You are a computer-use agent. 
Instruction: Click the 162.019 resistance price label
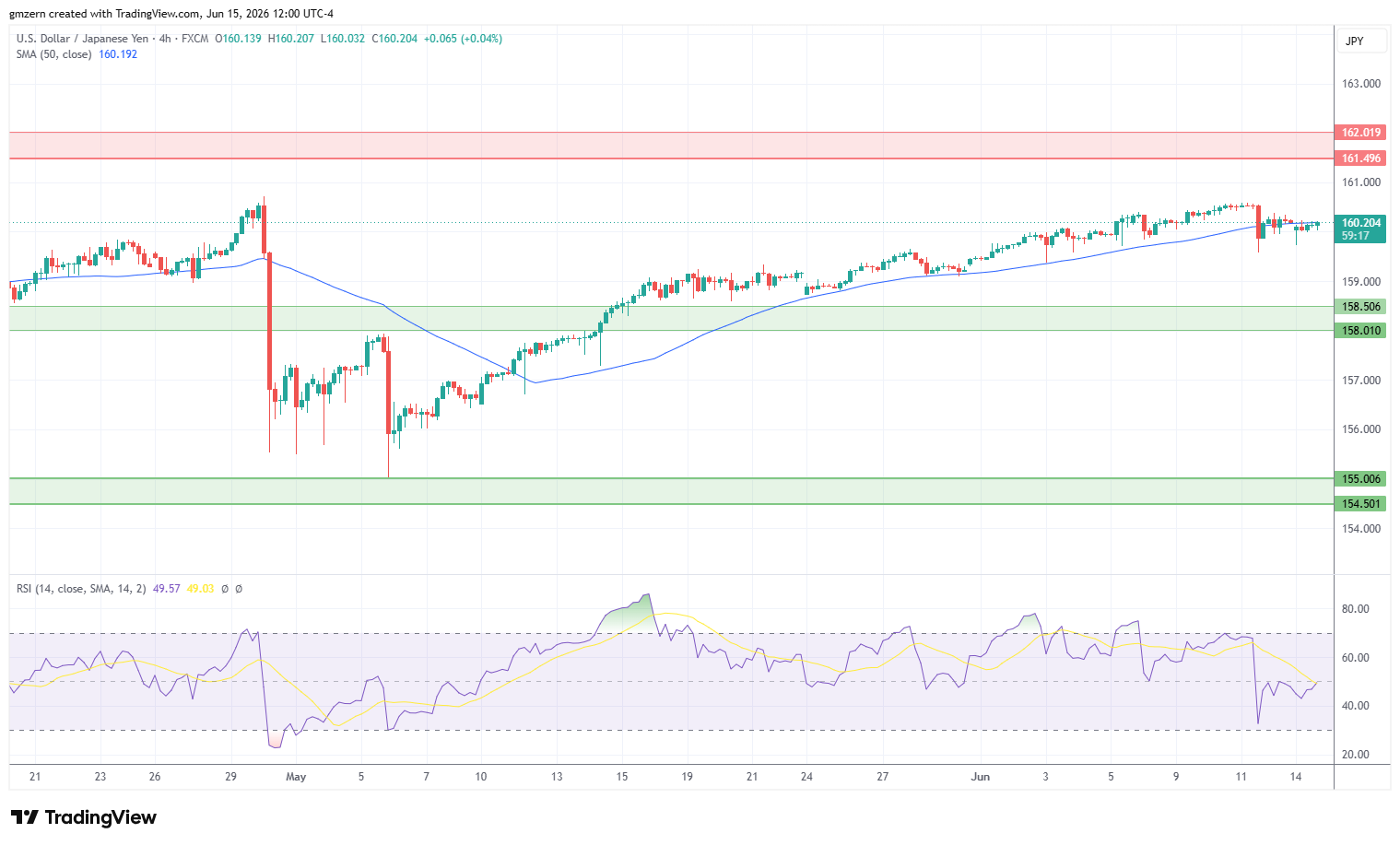coord(1360,133)
